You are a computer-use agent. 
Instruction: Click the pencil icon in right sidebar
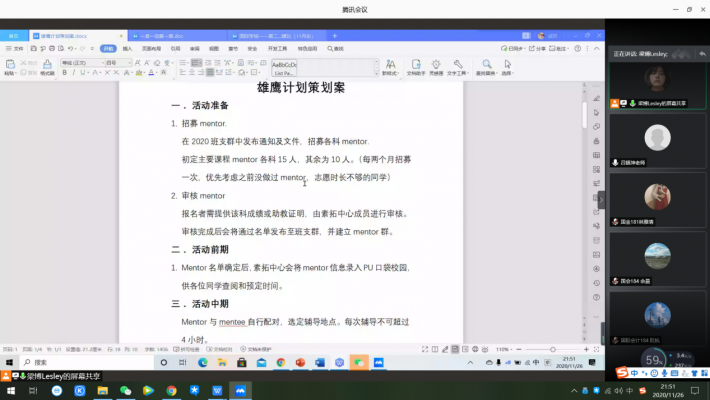(x=596, y=98)
